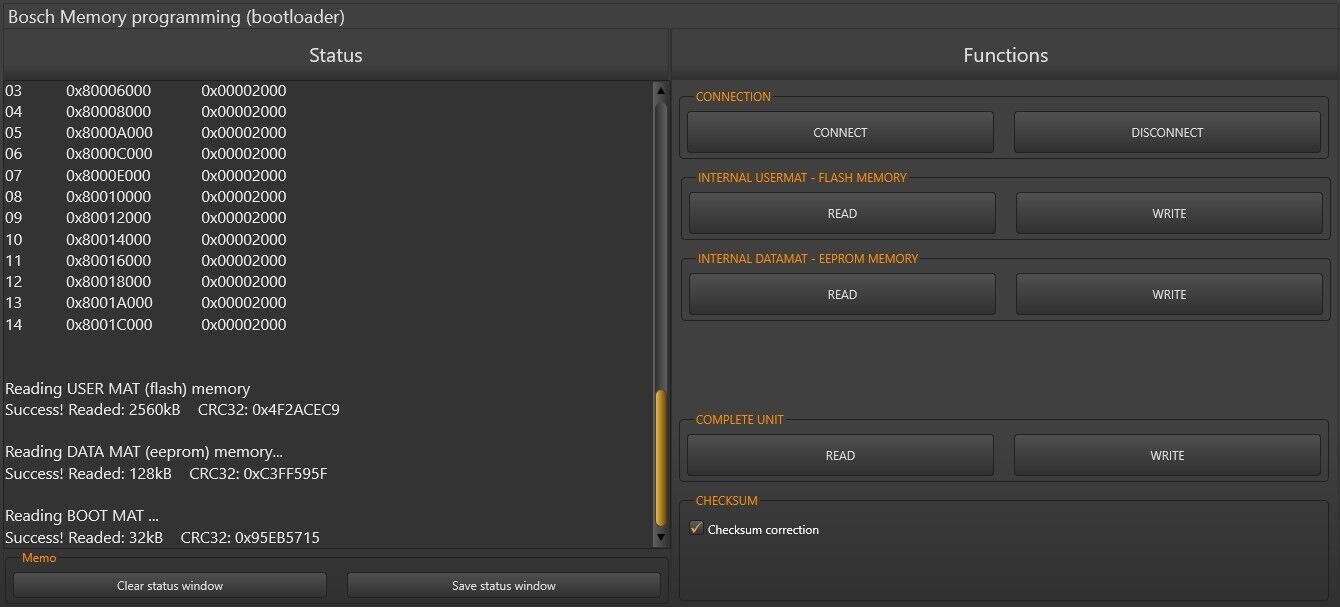Screen dimensions: 1340x607
Task: Click the CRC32: 0x95EB5715 result line
Action: [162, 537]
